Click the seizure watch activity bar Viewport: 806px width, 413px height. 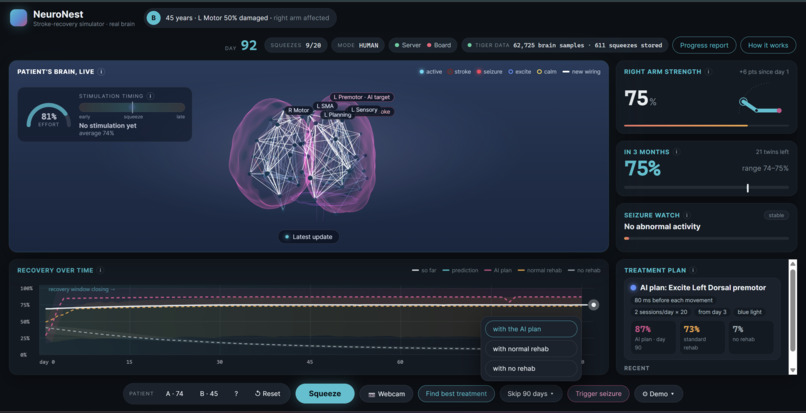[706, 239]
